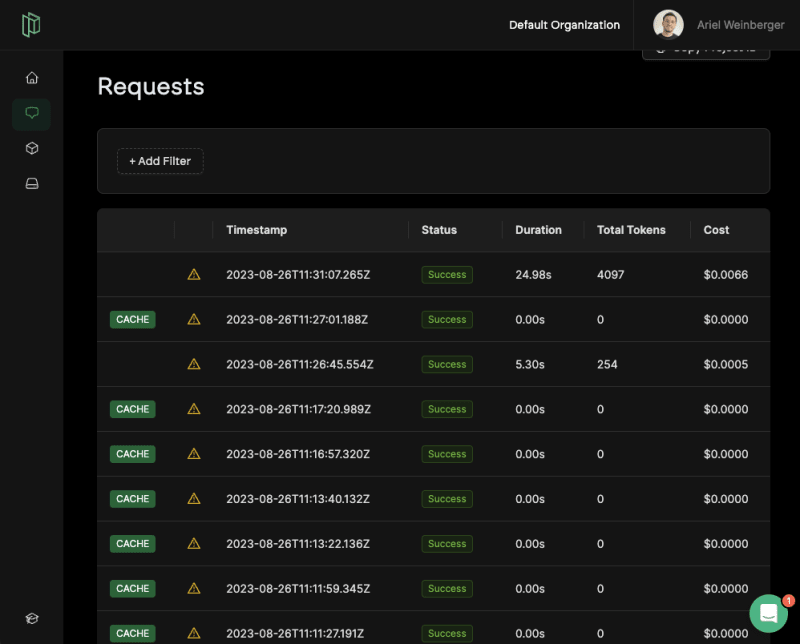Screen dimensions: 800x644
Task: Click CACHE badge on the 11:11:27.191Z row
Action: 133,633
